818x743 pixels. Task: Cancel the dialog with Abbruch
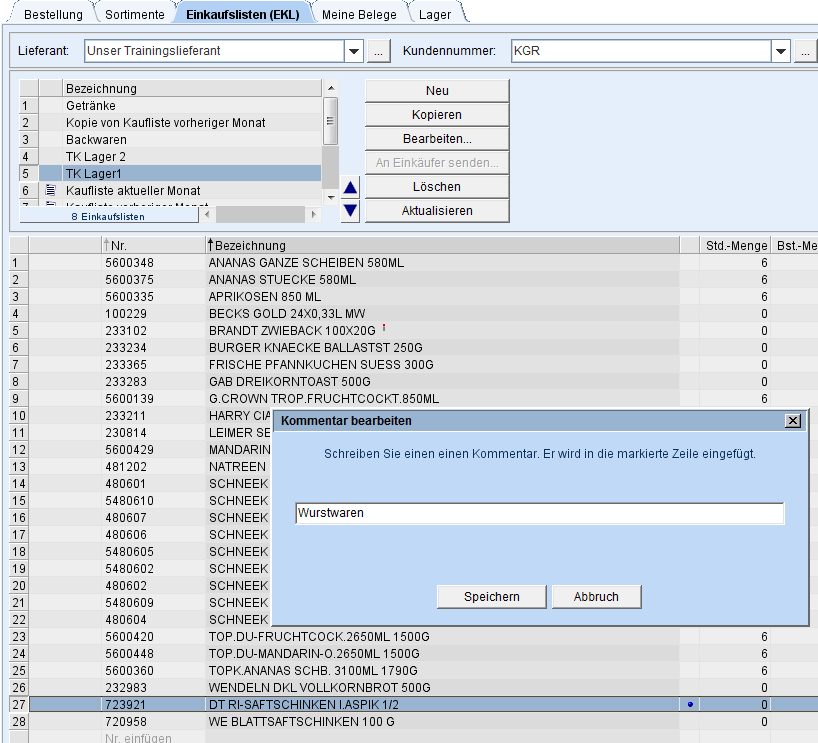[x=596, y=596]
